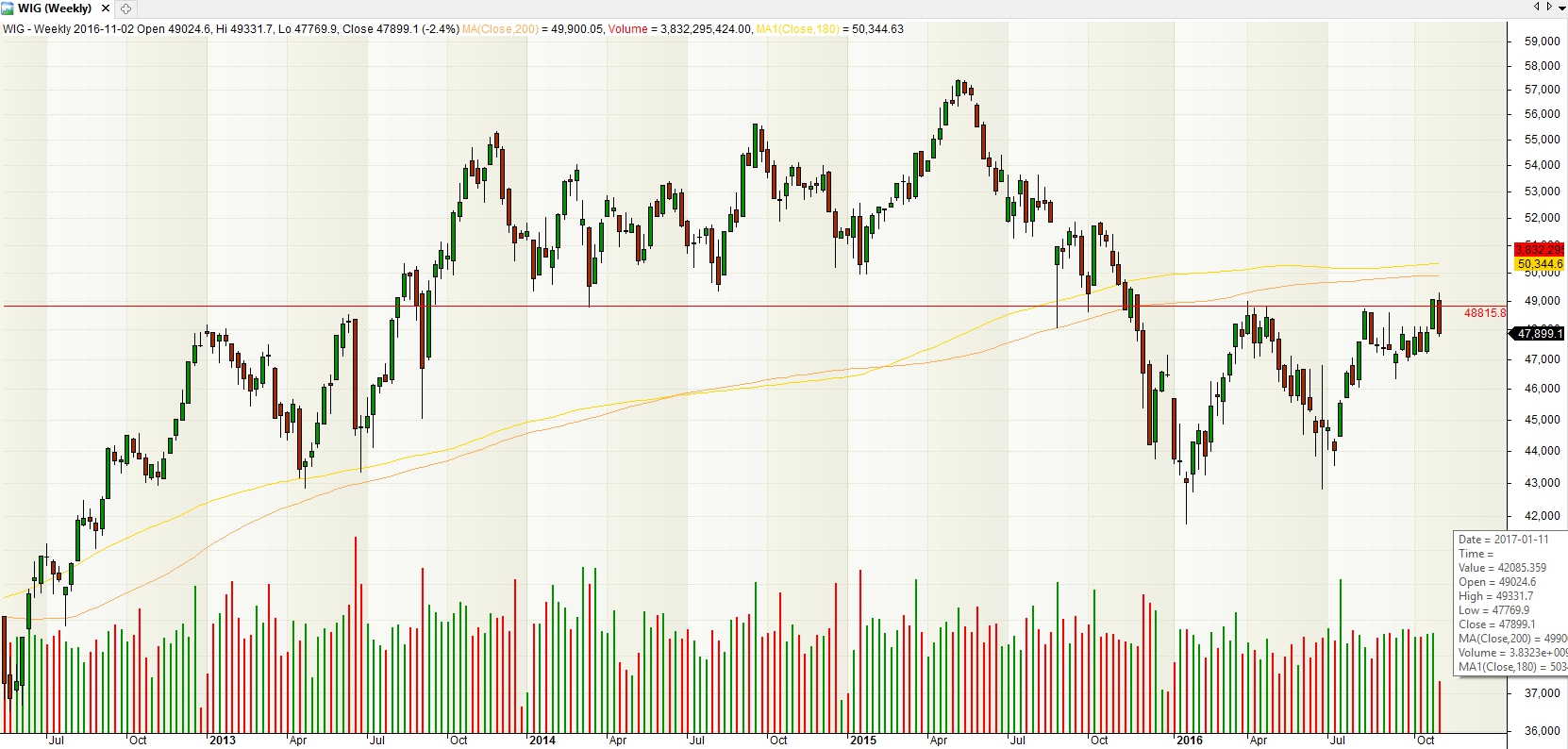This screenshot has height=749, width=1568.
Task: Click the 59,000 price axis label
Action: pyautogui.click(x=1542, y=42)
